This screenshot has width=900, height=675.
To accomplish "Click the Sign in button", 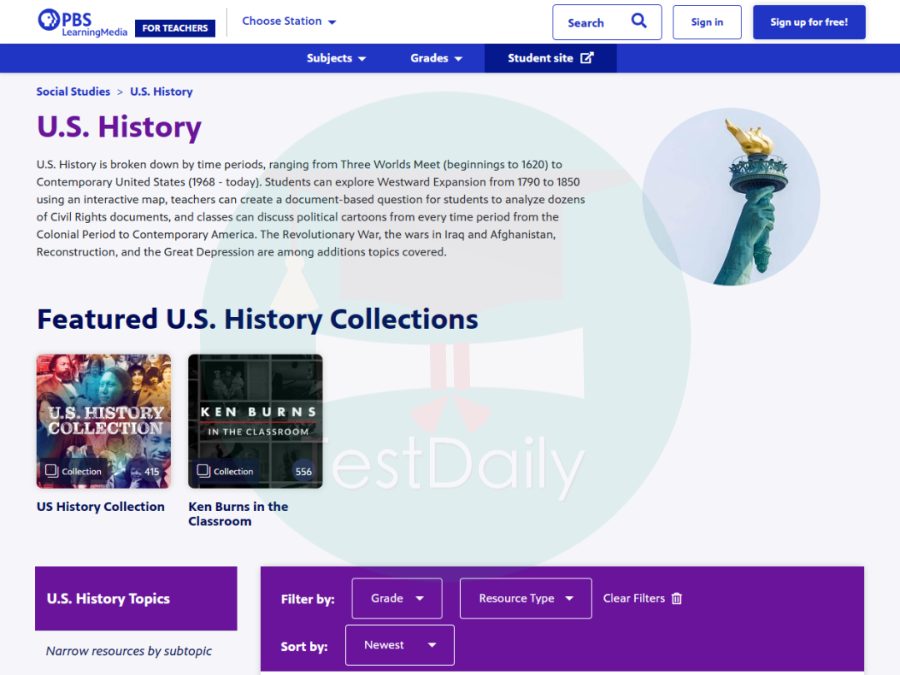I will pyautogui.click(x=707, y=22).
